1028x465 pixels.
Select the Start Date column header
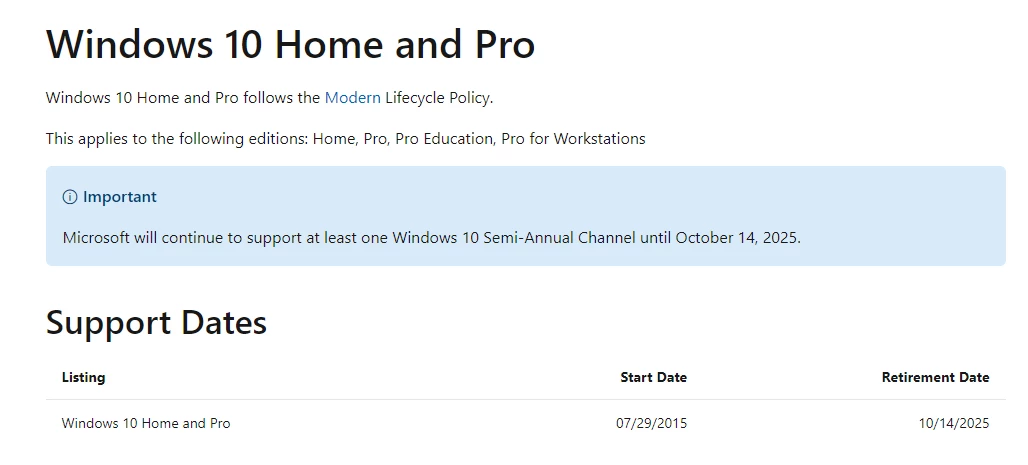click(x=653, y=377)
